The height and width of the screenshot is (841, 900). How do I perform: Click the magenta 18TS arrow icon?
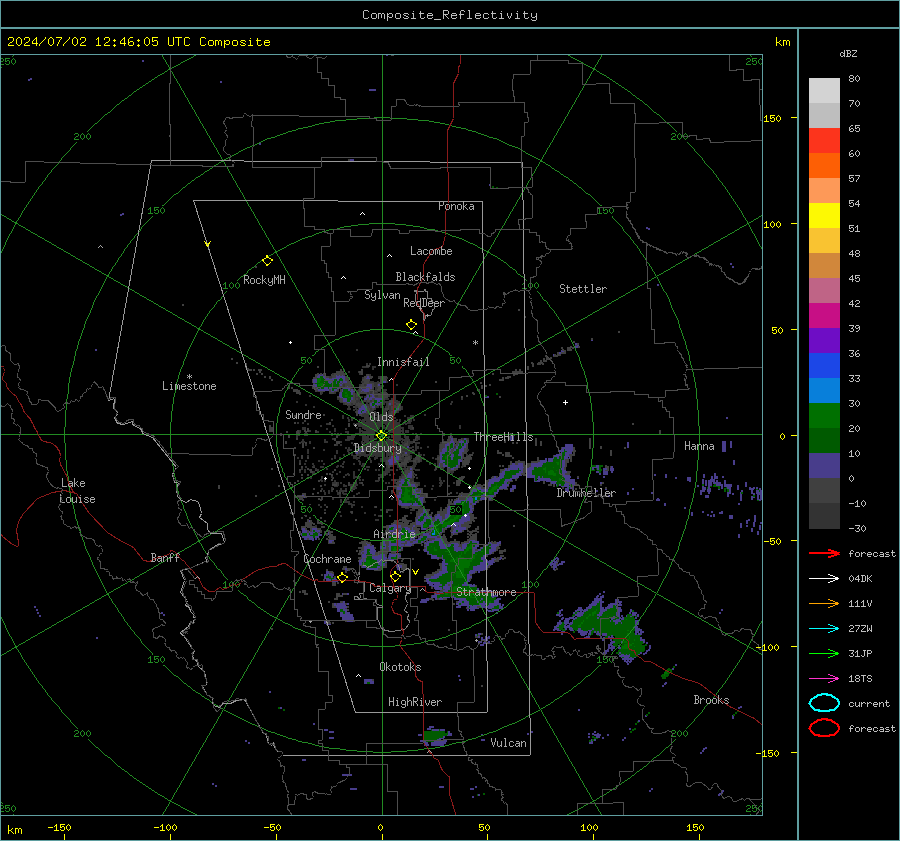coord(824,679)
